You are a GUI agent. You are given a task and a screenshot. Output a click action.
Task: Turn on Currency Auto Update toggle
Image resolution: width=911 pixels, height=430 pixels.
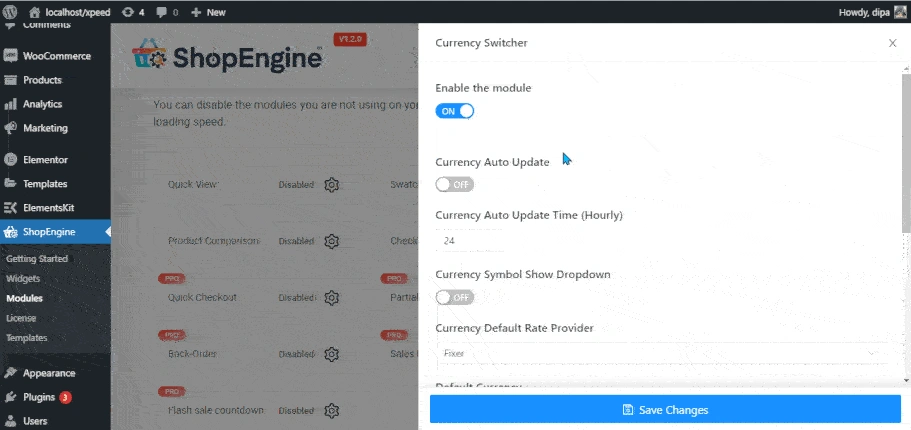[x=455, y=185]
